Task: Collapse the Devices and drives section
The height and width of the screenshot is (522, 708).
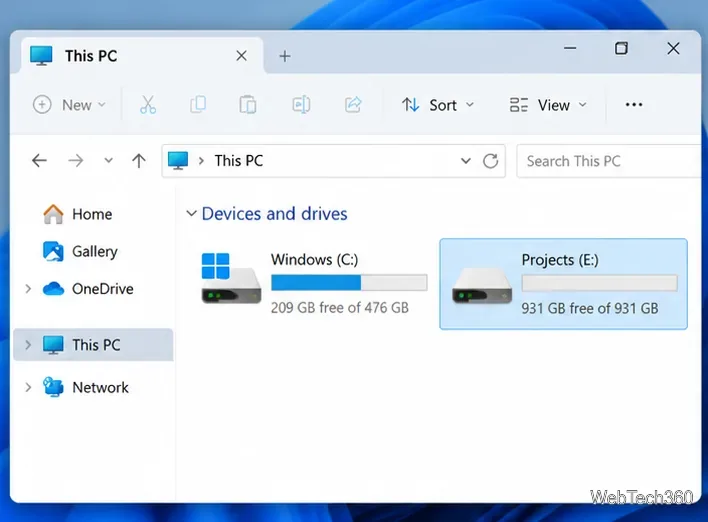Action: (x=191, y=213)
